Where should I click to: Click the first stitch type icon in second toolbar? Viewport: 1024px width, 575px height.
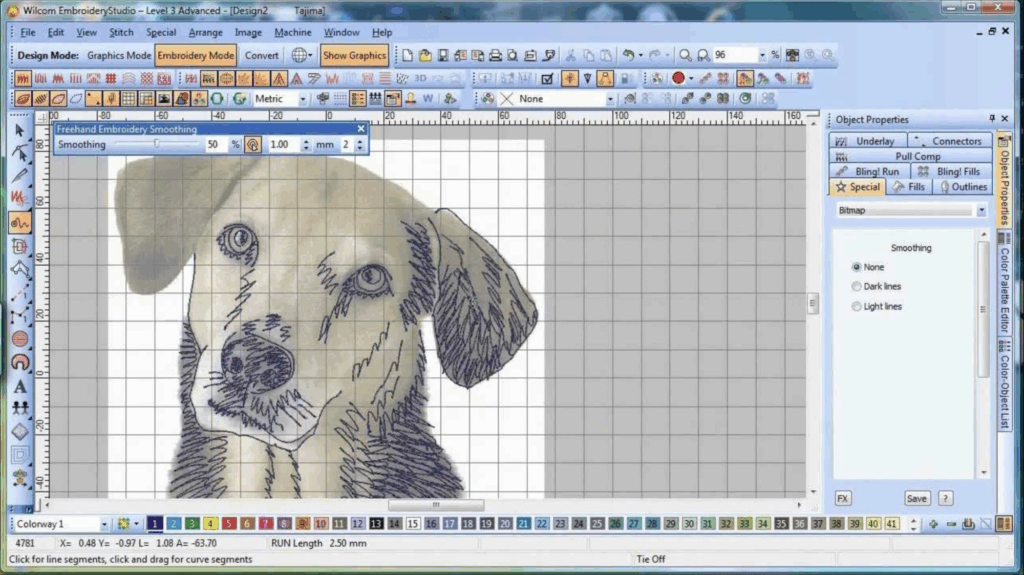(22, 78)
